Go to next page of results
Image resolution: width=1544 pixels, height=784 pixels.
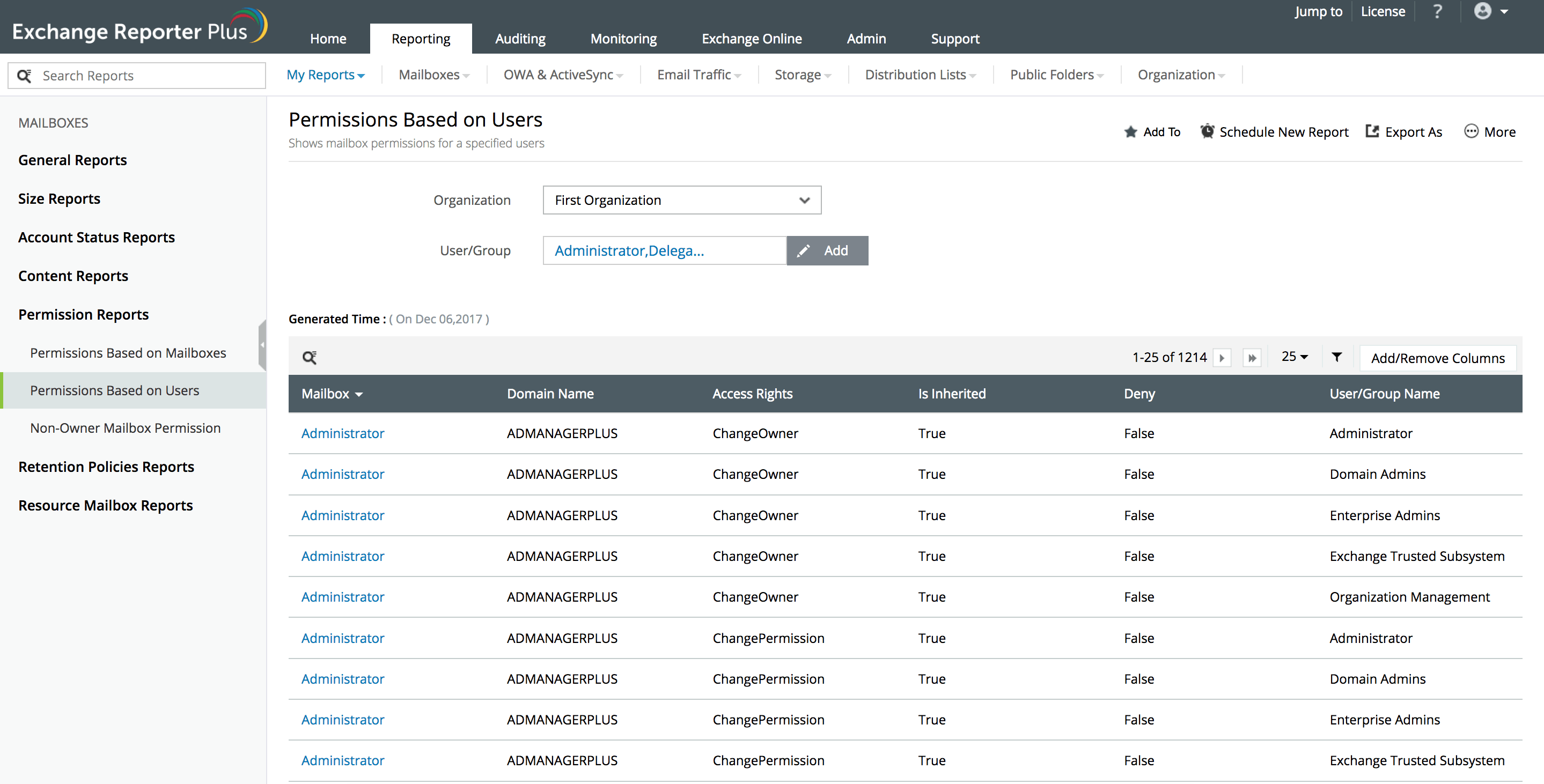point(1222,358)
